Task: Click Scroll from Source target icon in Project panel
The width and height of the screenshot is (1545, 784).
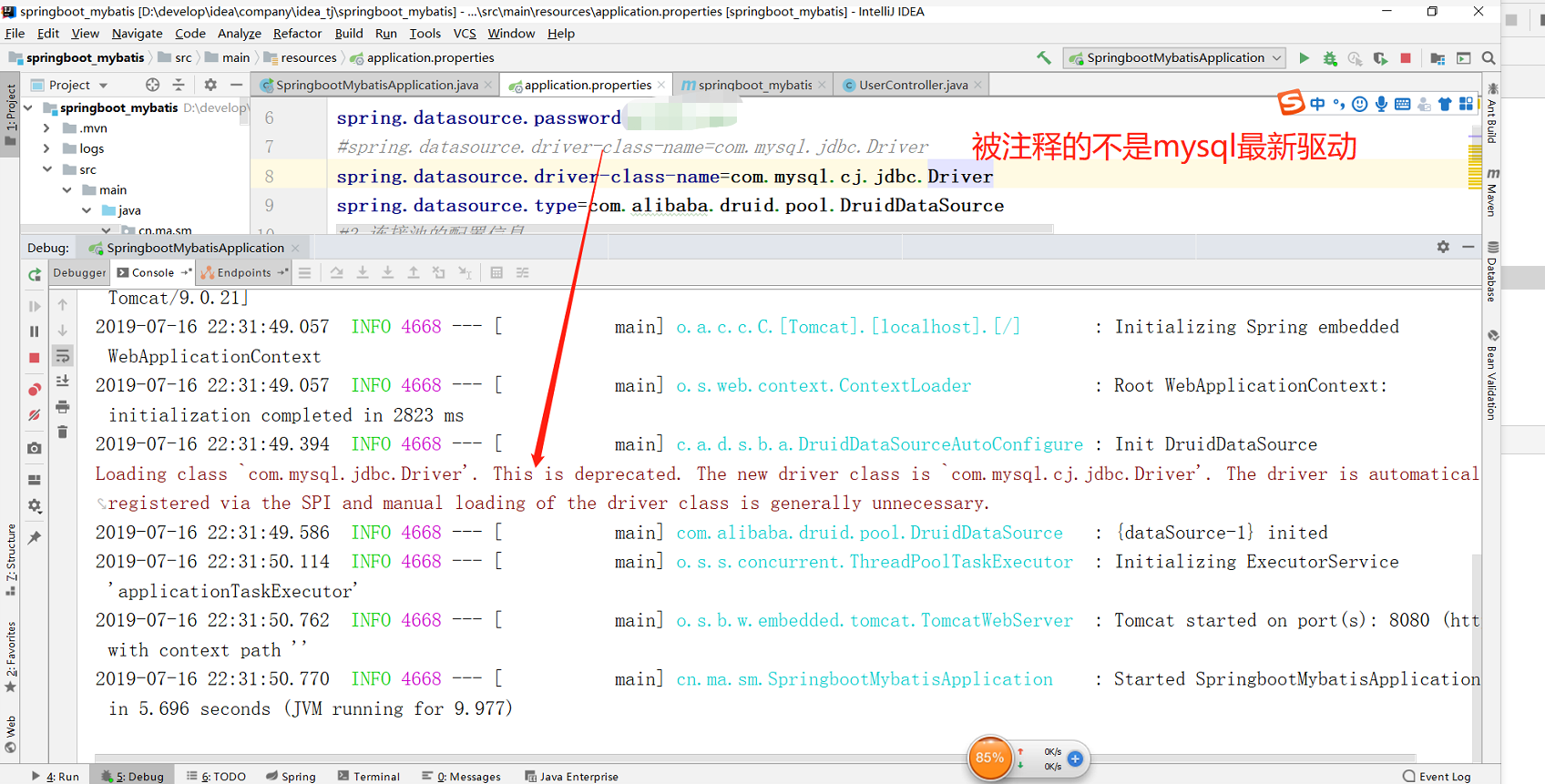Action: tap(152, 85)
